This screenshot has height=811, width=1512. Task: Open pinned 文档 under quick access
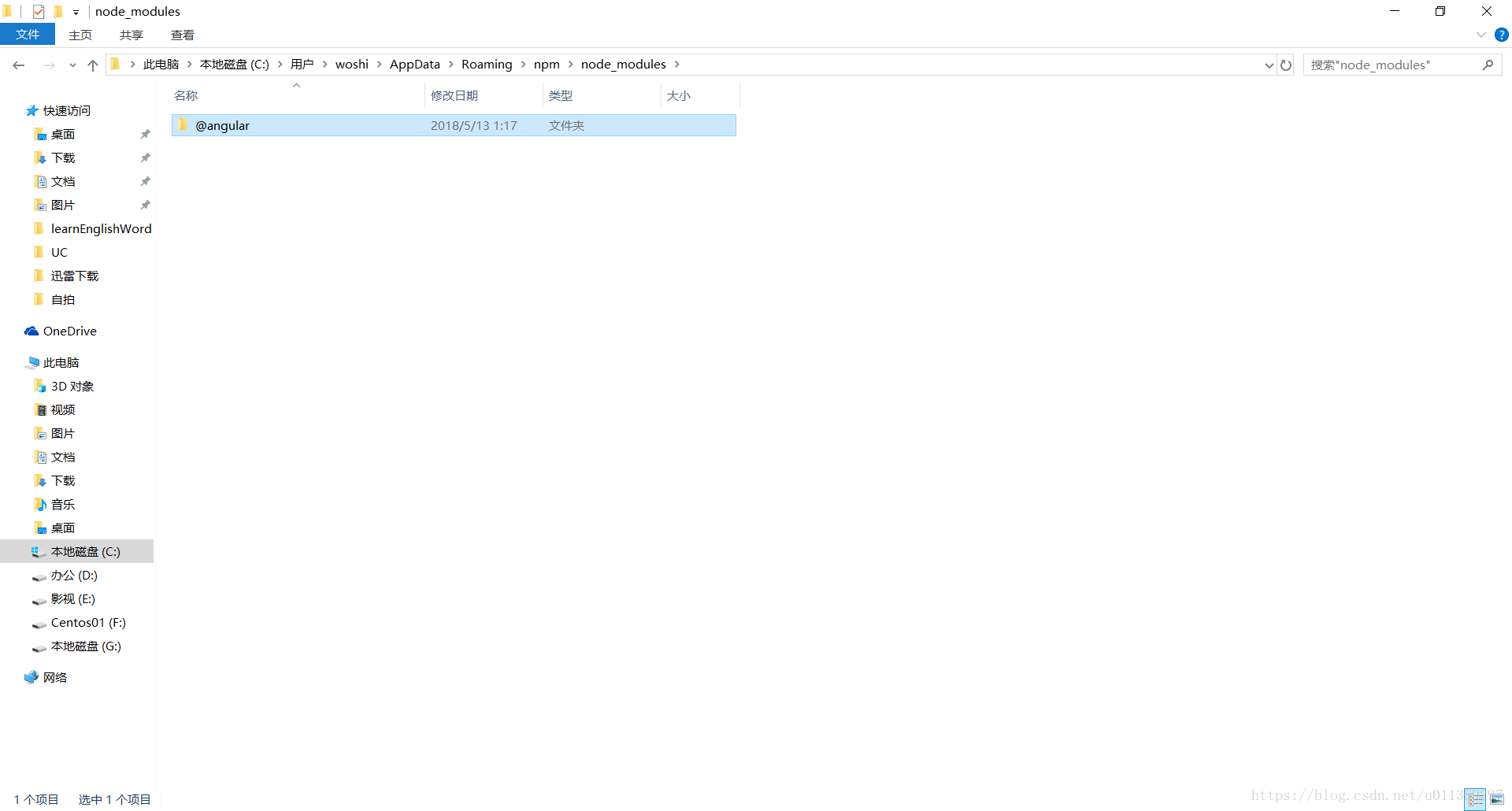click(63, 182)
